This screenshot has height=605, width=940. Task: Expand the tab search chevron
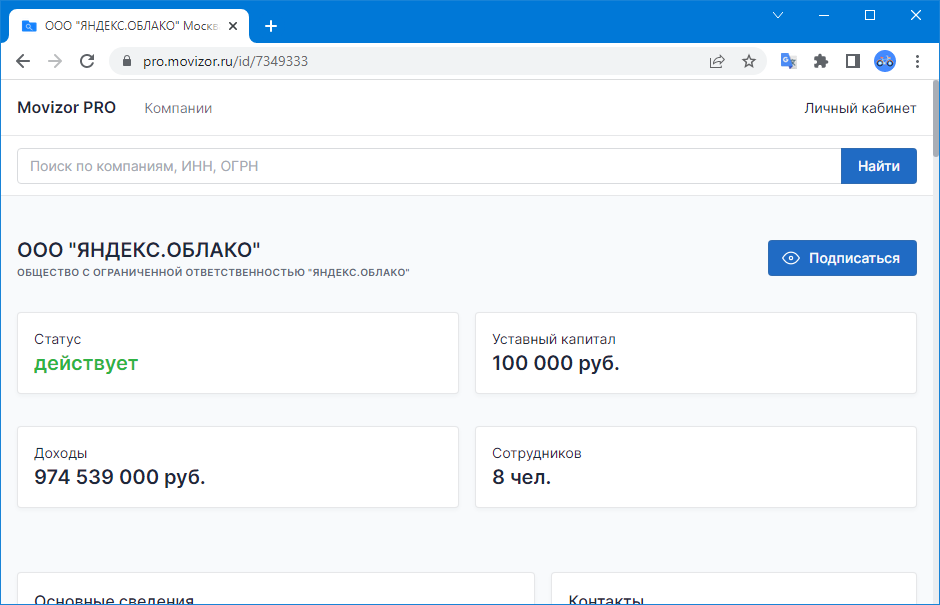pyautogui.click(x=778, y=15)
